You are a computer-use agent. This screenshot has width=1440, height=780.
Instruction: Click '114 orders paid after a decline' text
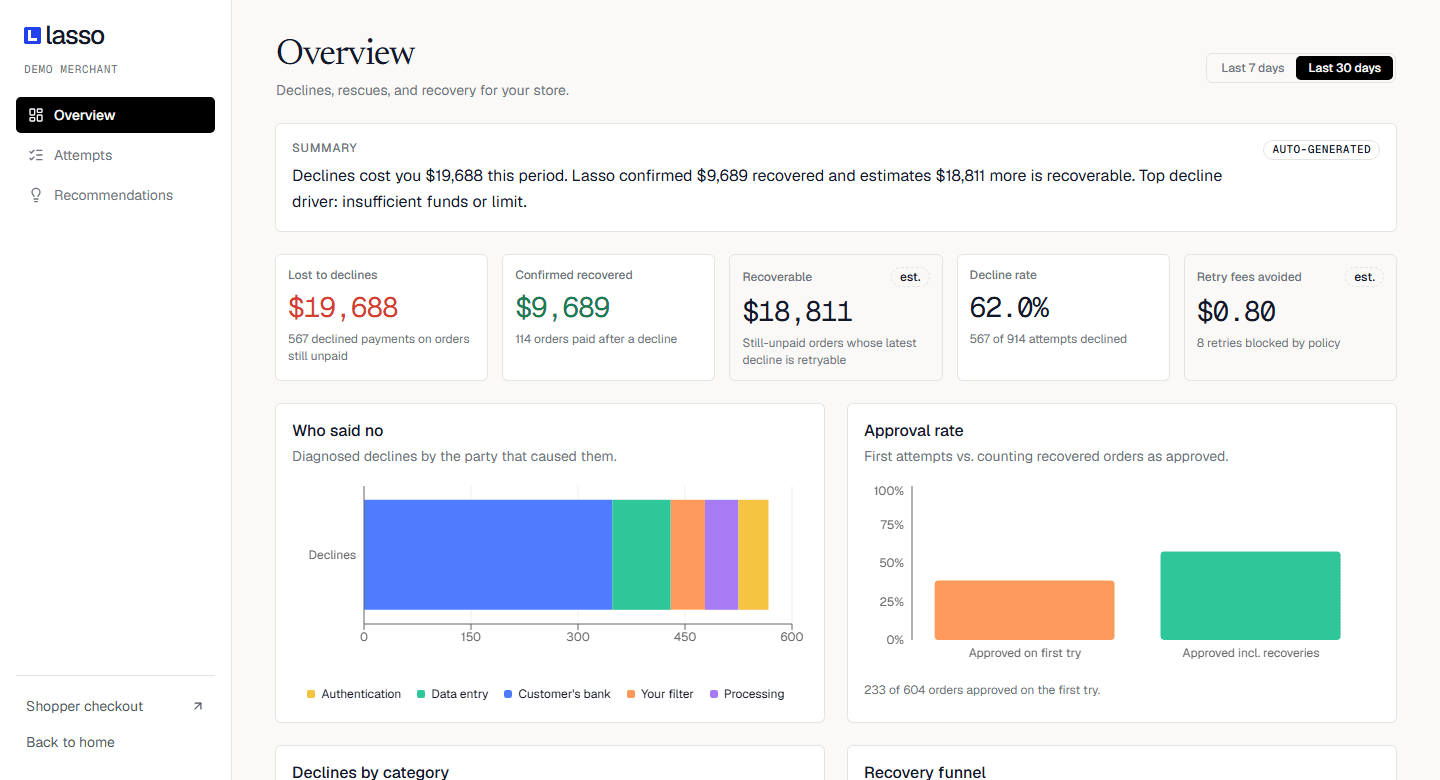(596, 339)
